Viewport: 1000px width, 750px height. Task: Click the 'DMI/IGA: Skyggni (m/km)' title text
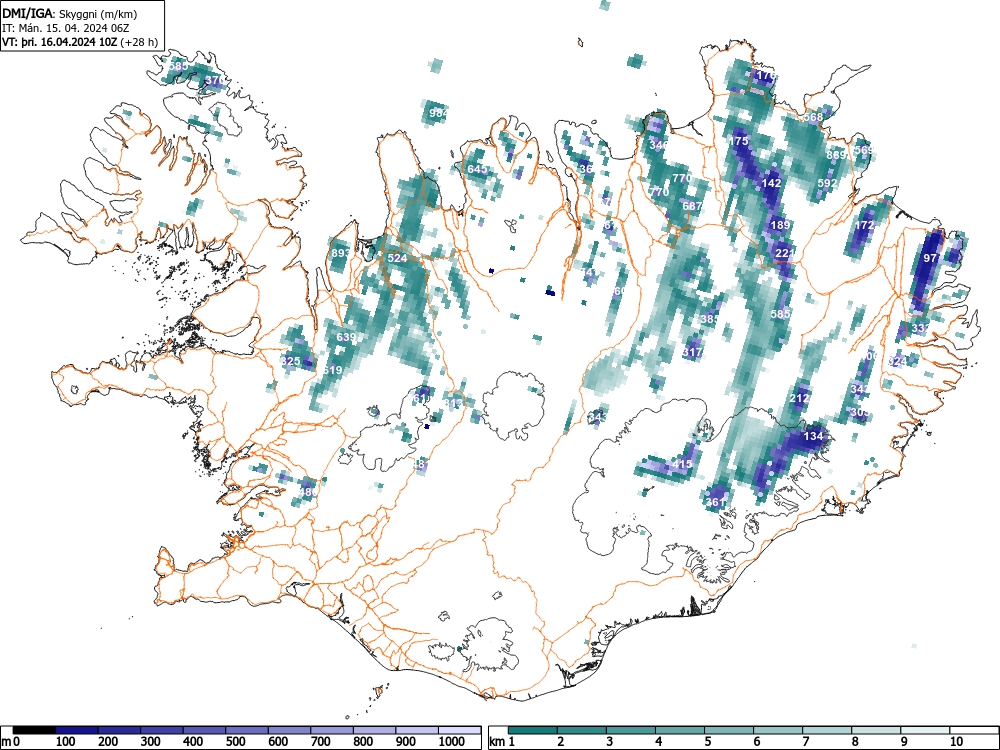pos(70,13)
